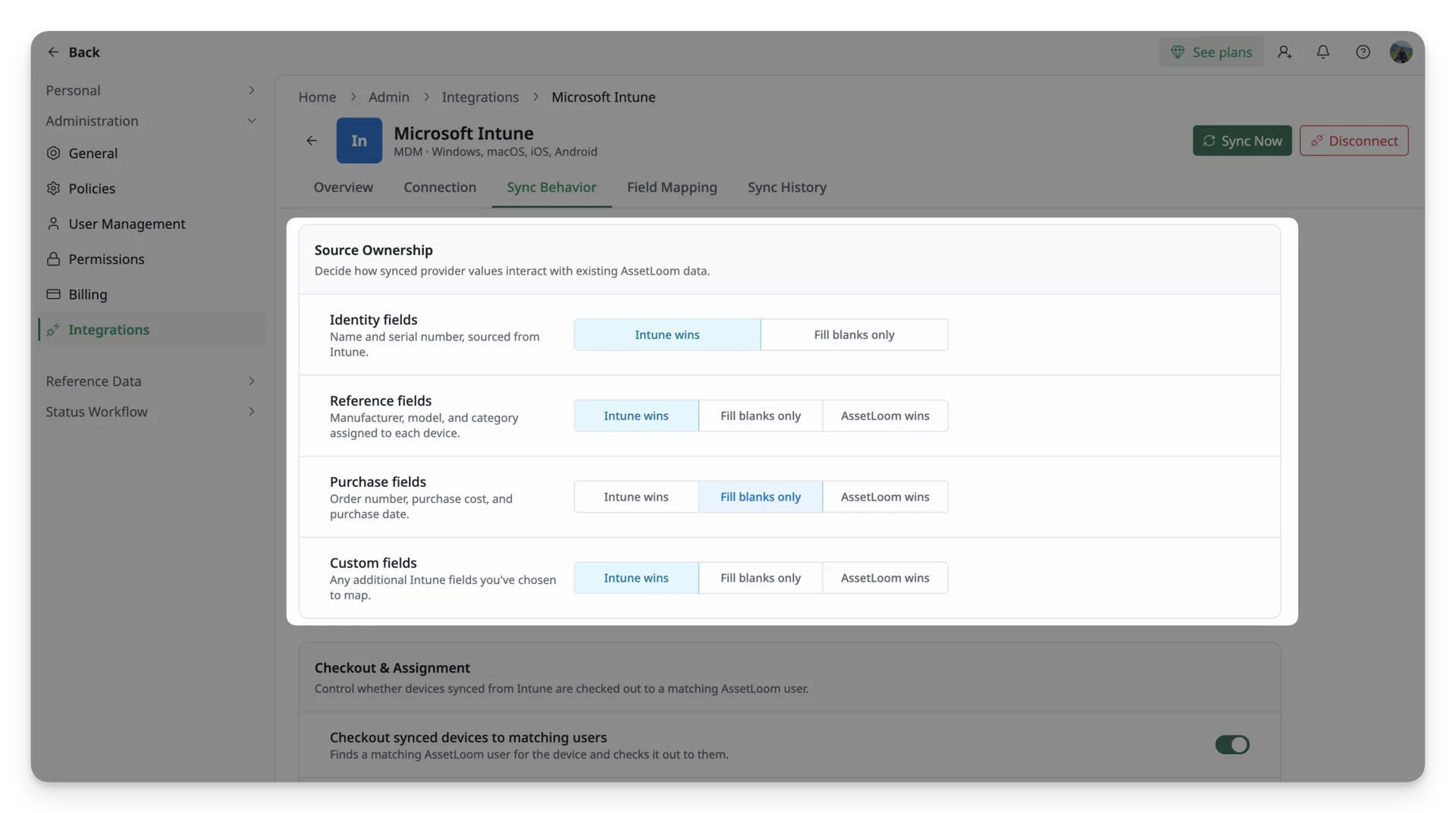The height and width of the screenshot is (813, 1456).
Task: Click the Checkout & Assignment heading
Action: coord(392,668)
